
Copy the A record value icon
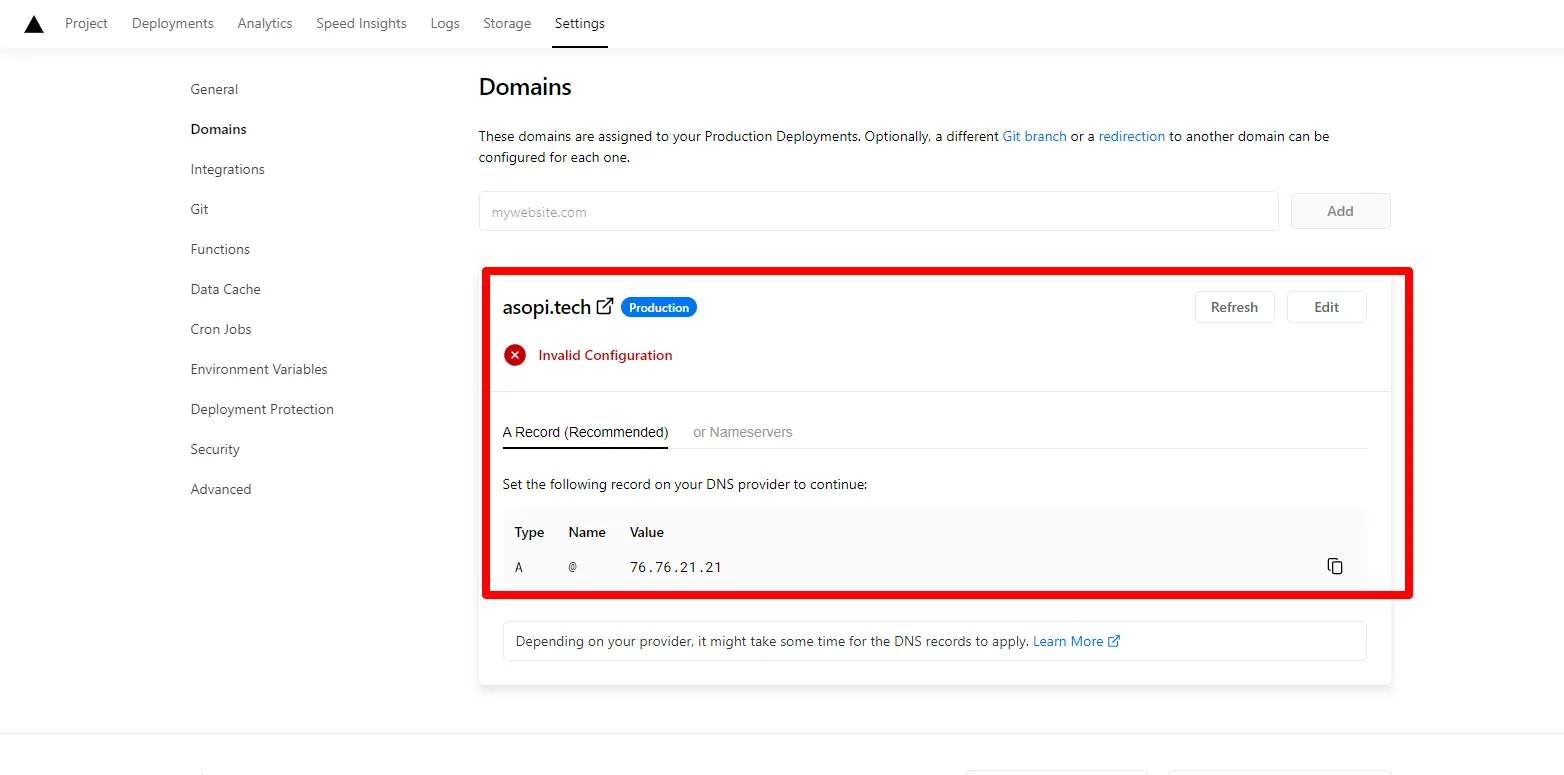[x=1334, y=567]
